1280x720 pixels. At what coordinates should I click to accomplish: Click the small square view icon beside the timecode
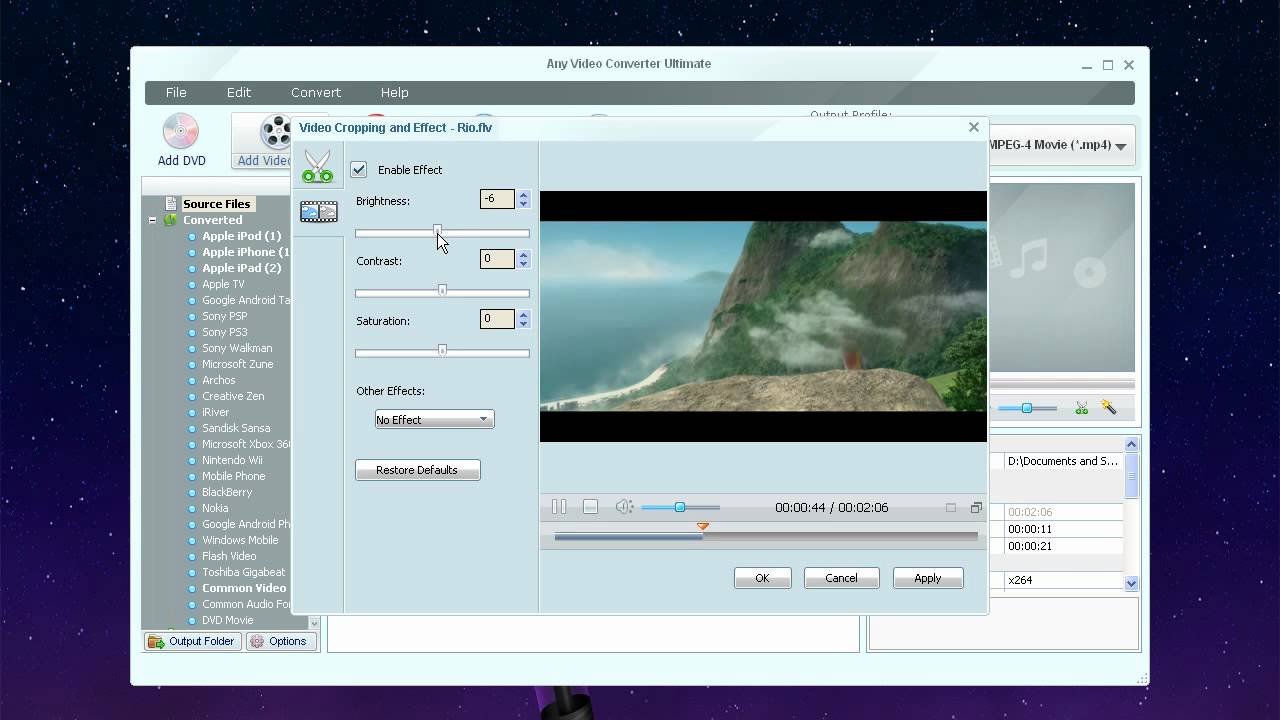[951, 508]
